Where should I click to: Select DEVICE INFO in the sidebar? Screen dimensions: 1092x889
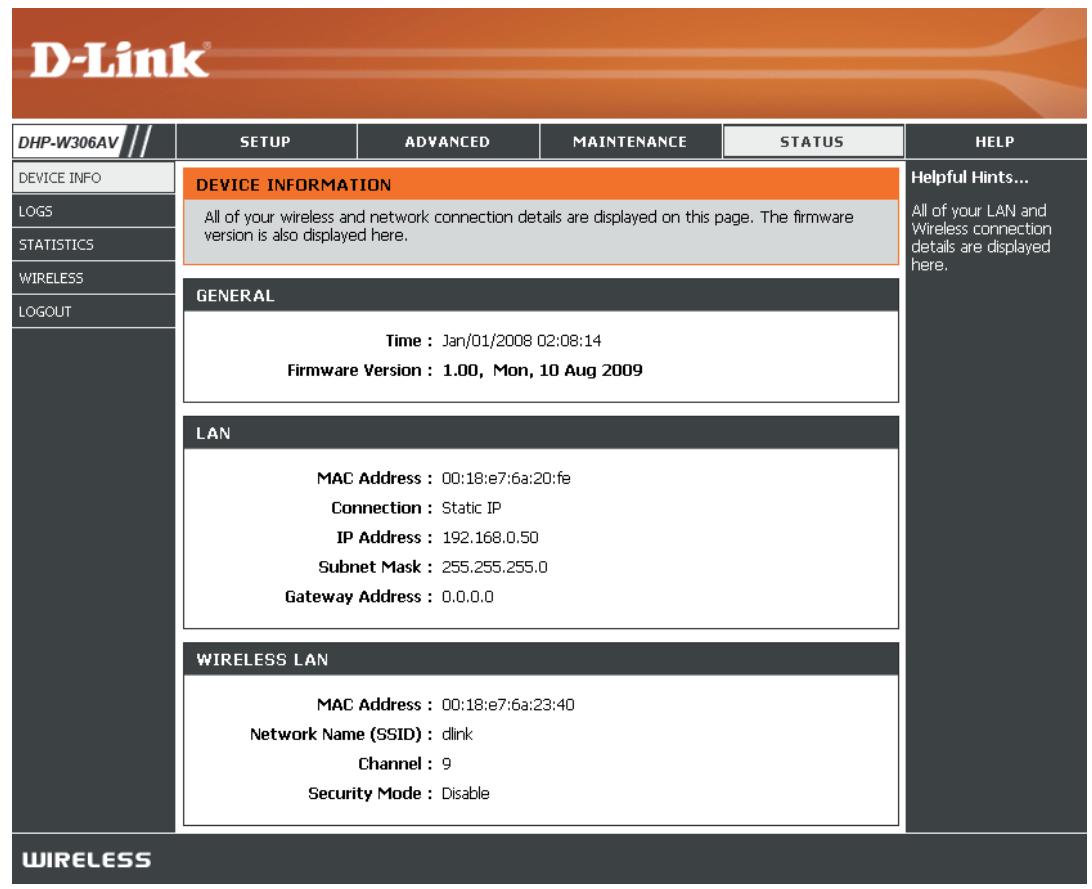(x=93, y=178)
